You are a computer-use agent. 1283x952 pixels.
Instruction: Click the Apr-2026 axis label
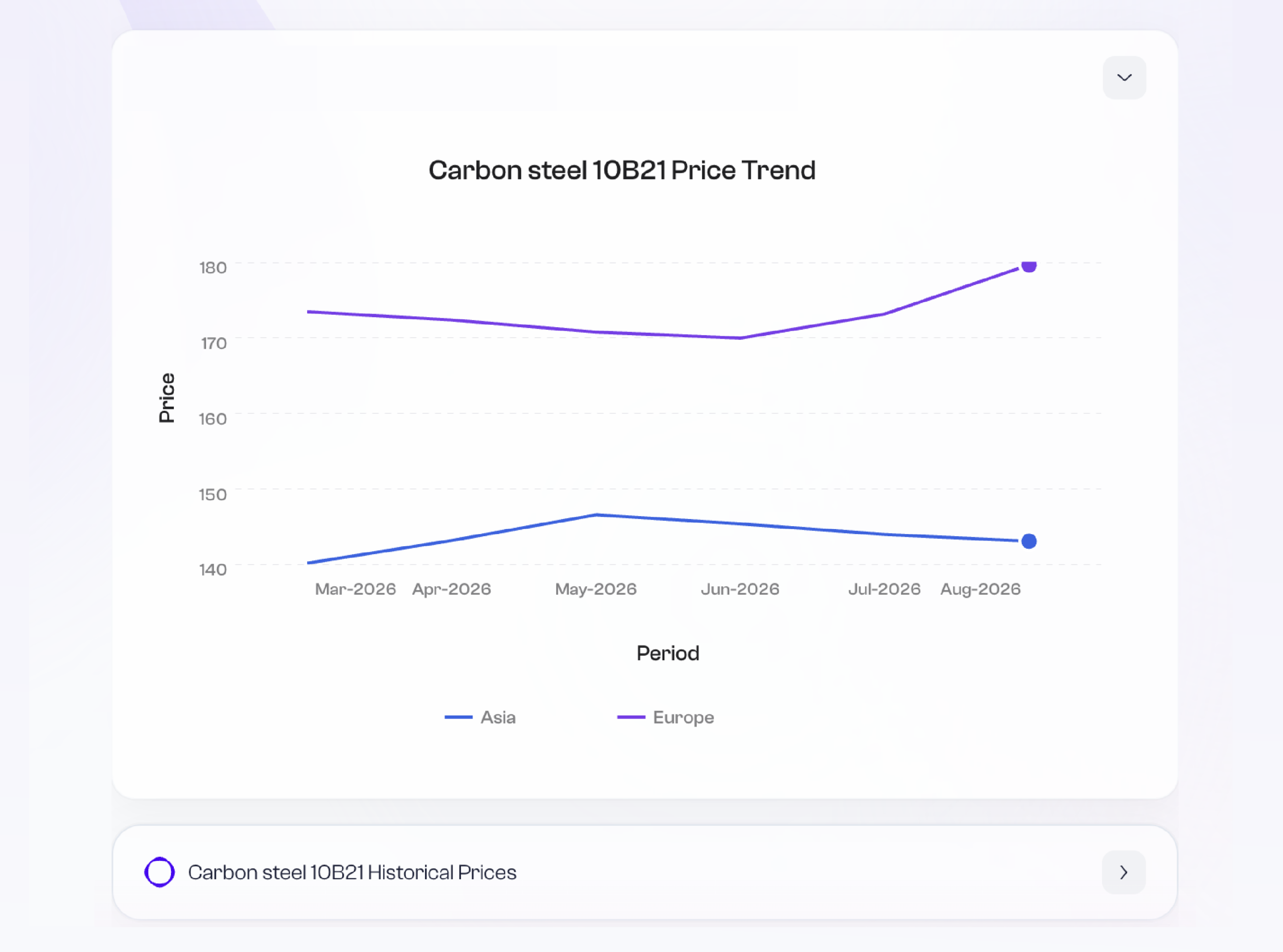pos(451,589)
